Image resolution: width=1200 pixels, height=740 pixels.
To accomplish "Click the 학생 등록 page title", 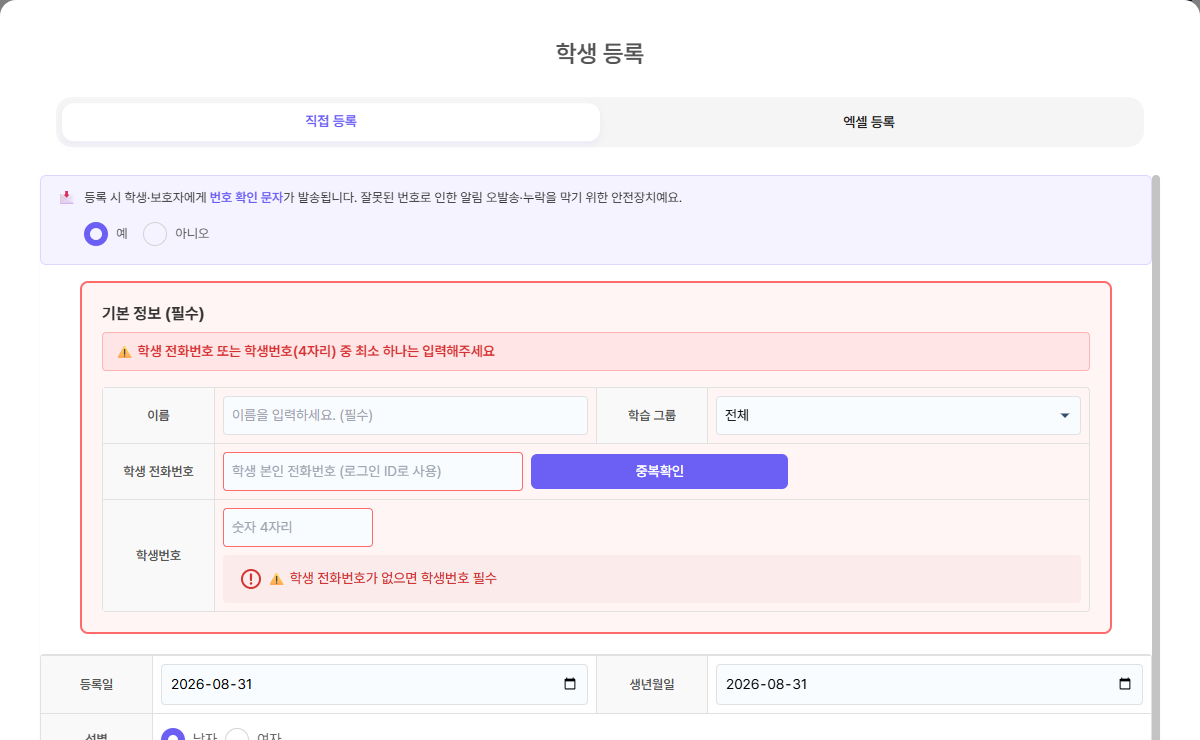I will [x=600, y=53].
